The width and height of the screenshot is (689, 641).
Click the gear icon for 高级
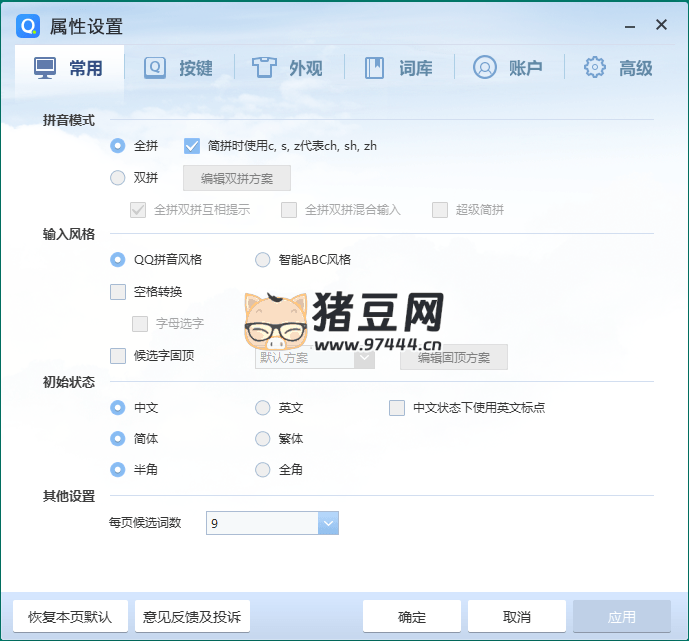pyautogui.click(x=595, y=68)
